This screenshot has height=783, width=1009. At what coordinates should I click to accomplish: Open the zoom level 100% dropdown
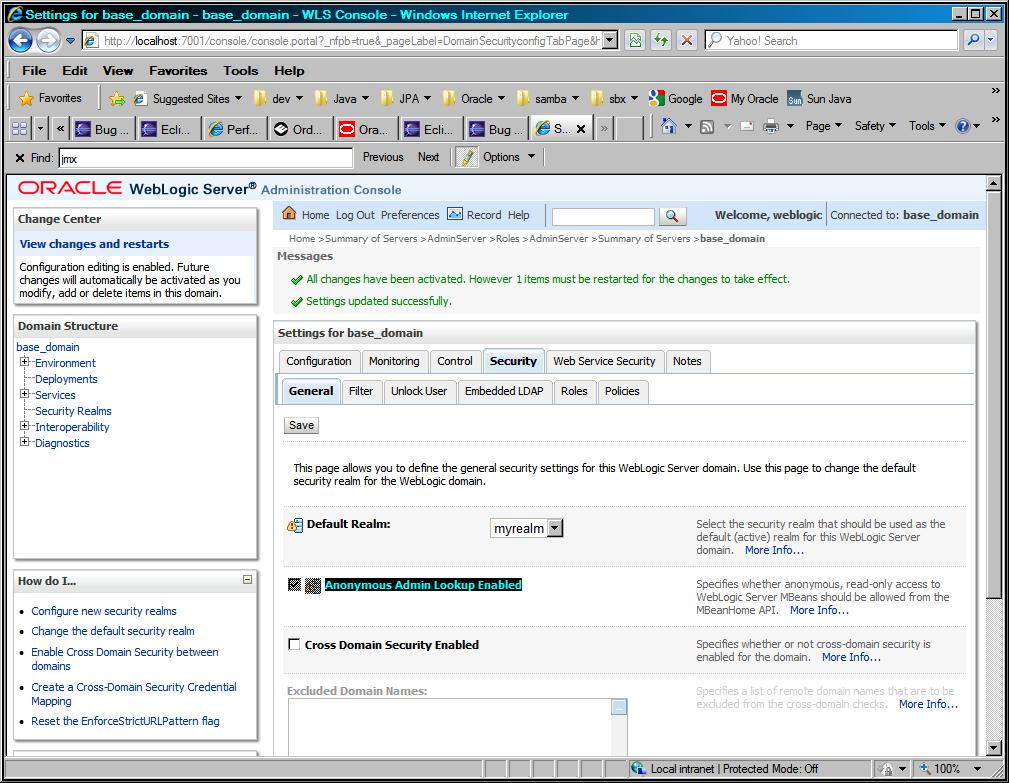pos(977,769)
